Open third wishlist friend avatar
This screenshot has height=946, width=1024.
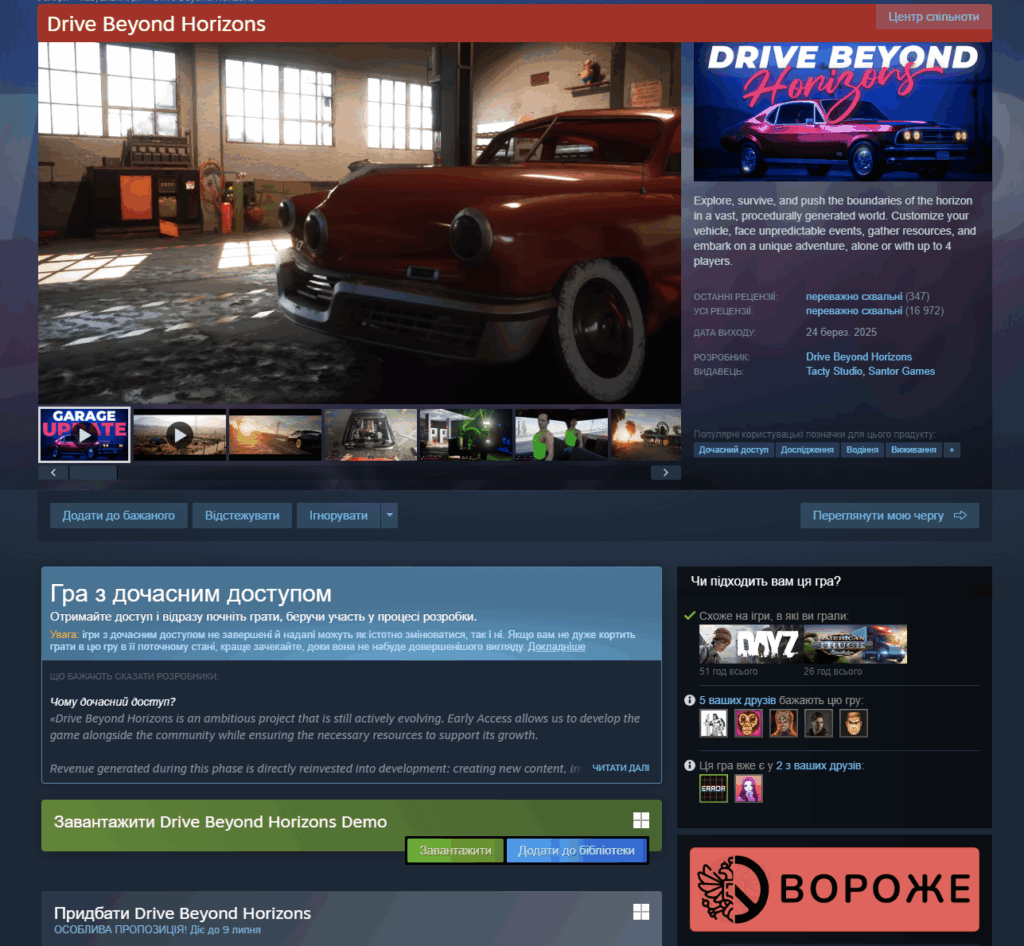pyautogui.click(x=784, y=723)
